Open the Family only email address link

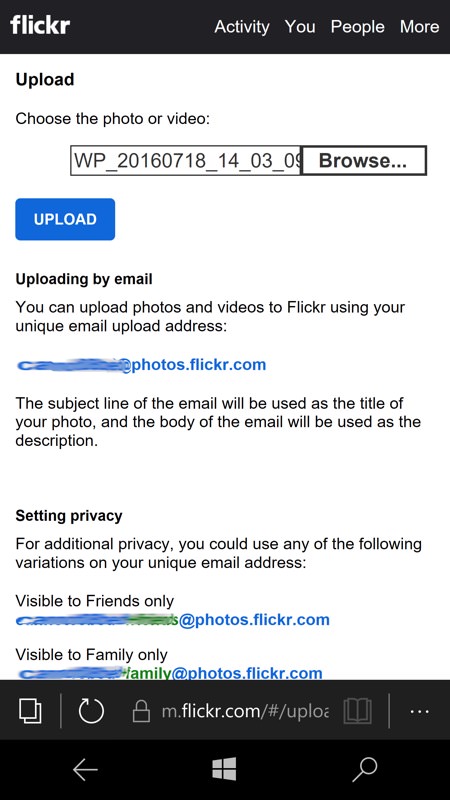click(169, 673)
